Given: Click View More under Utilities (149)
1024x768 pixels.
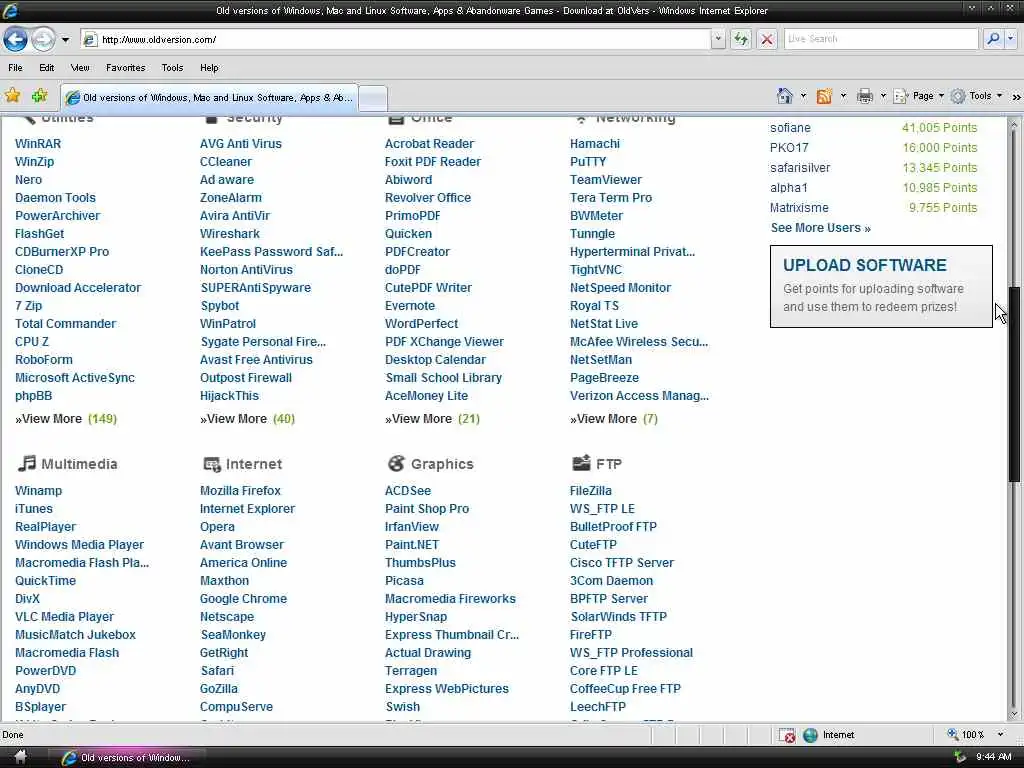Looking at the screenshot, I should click(x=65, y=419).
